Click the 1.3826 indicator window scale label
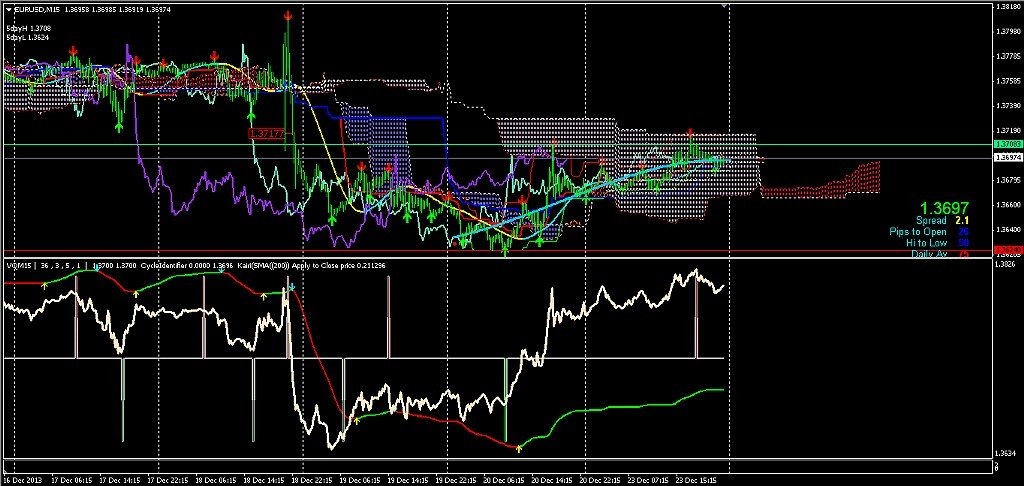1024x486 pixels. click(x=1004, y=265)
